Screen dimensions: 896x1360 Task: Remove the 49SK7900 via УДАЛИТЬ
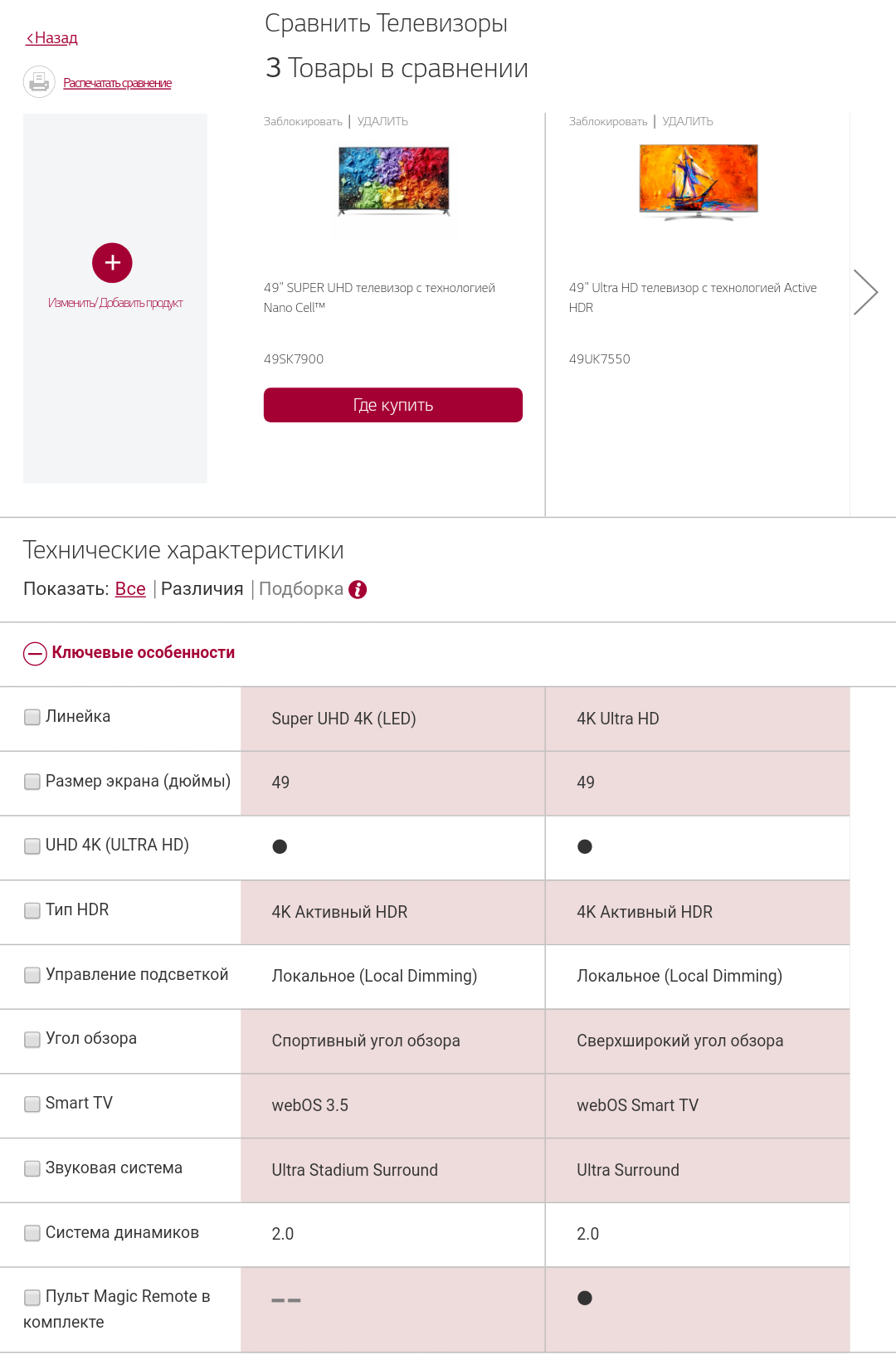[382, 121]
